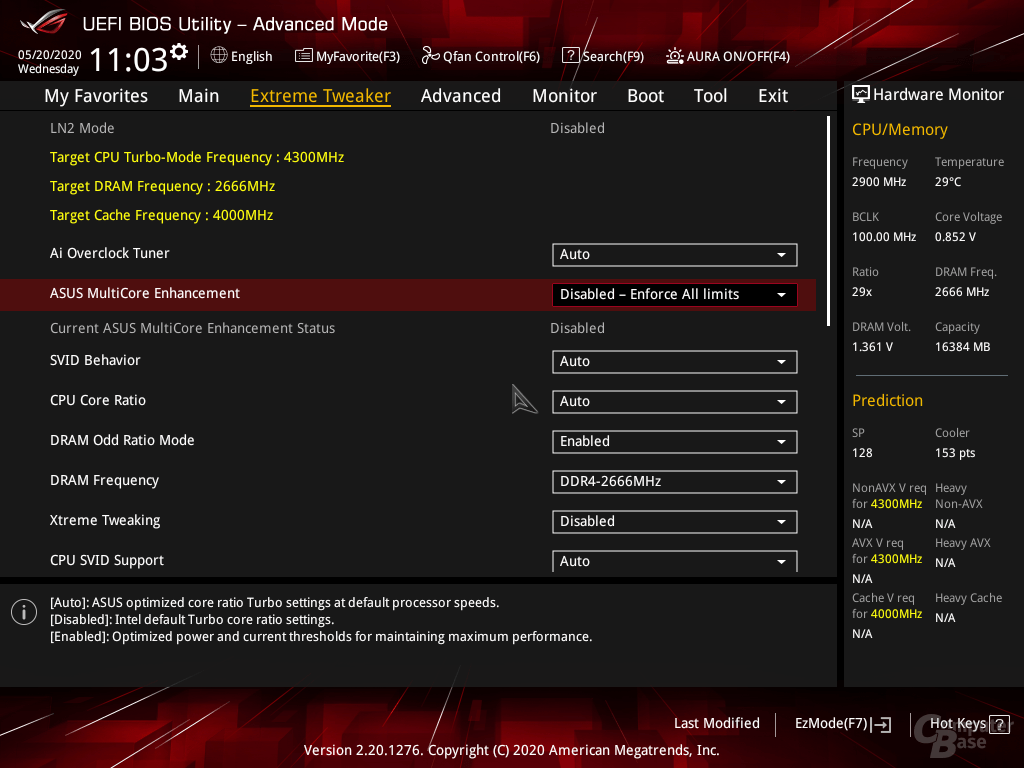Click the 153 pts cooler score

955,453
